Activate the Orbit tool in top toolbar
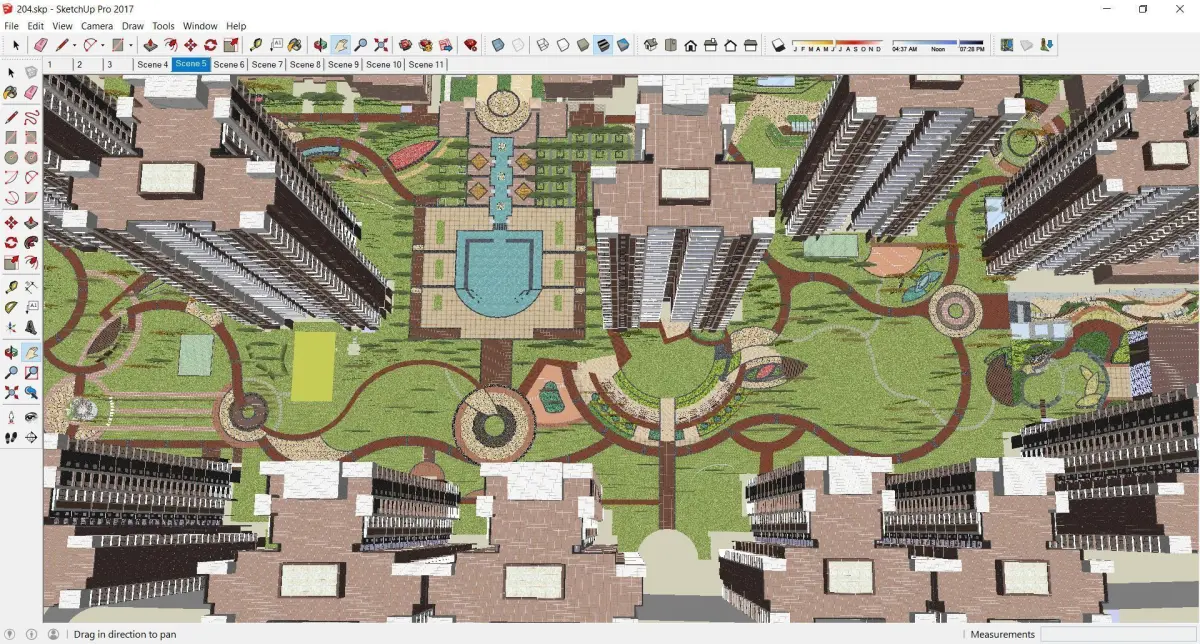The width and height of the screenshot is (1200, 644). pyautogui.click(x=321, y=45)
